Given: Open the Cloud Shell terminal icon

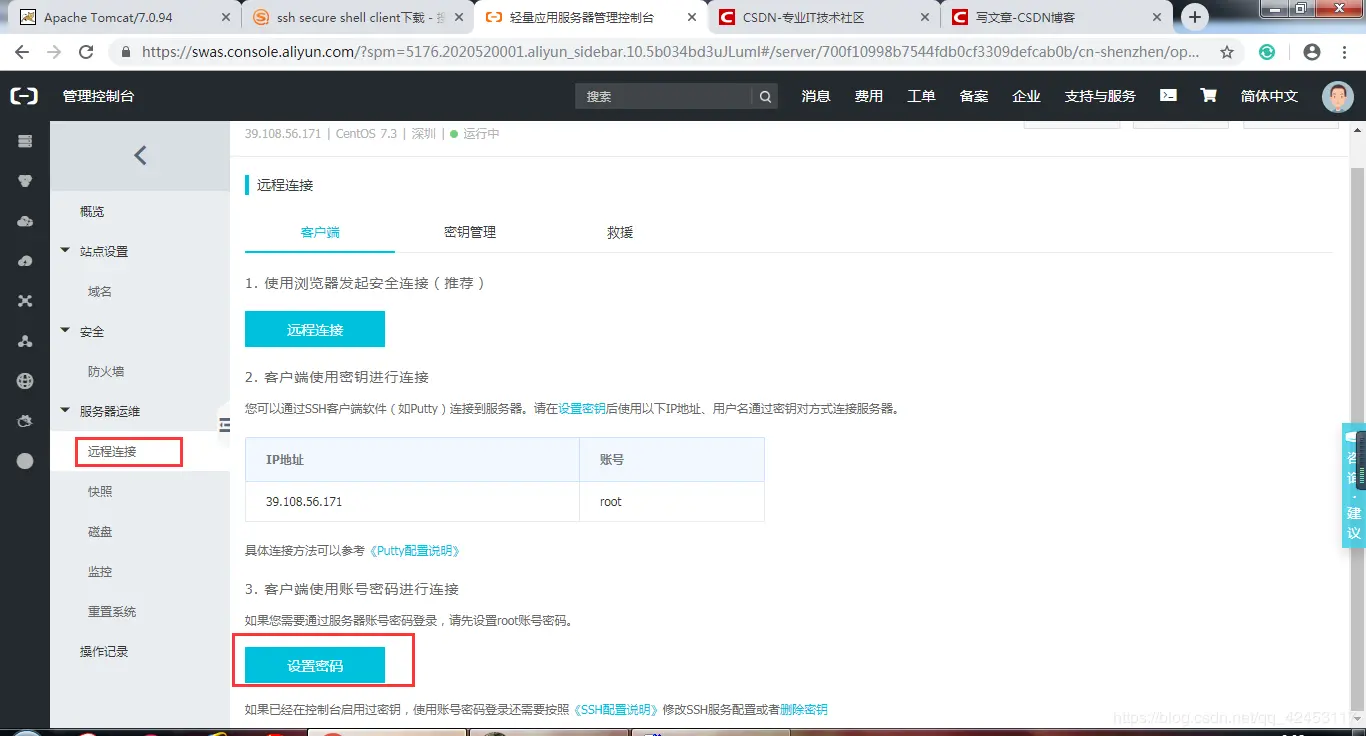Looking at the screenshot, I should pos(1168,95).
